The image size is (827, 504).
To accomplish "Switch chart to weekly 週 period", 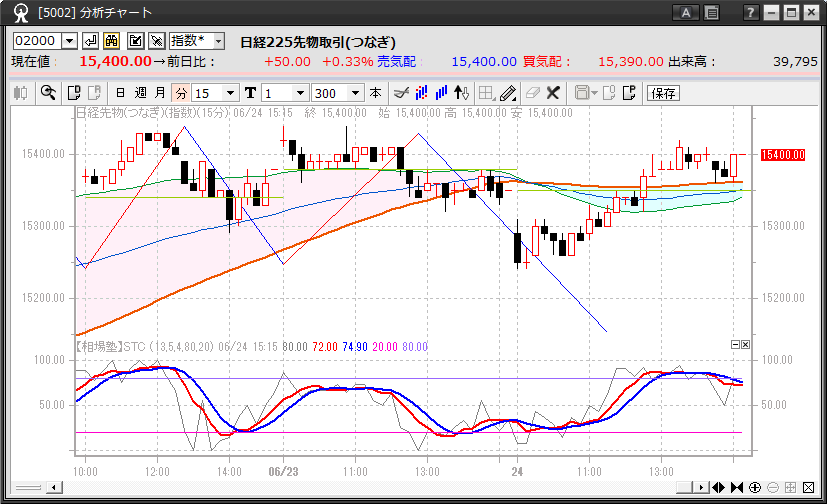I will coord(140,93).
